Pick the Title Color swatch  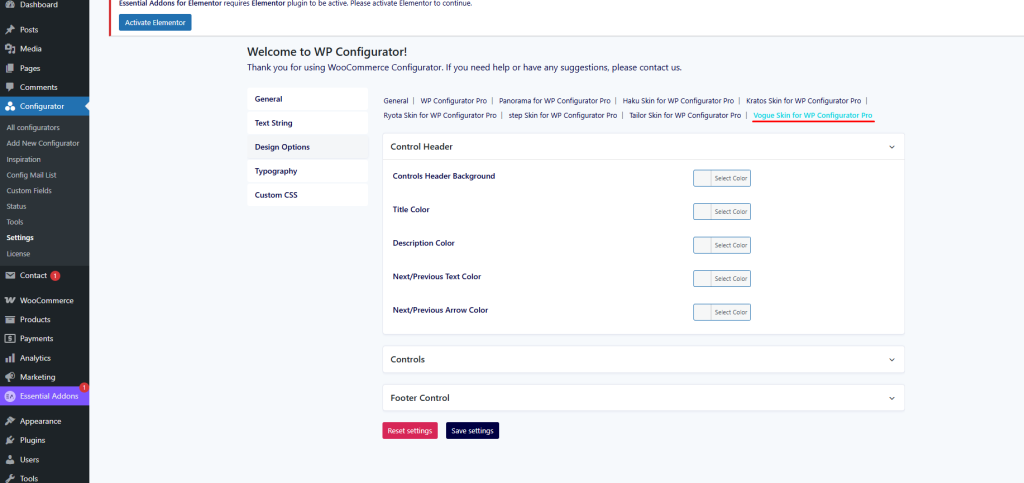[x=722, y=211]
